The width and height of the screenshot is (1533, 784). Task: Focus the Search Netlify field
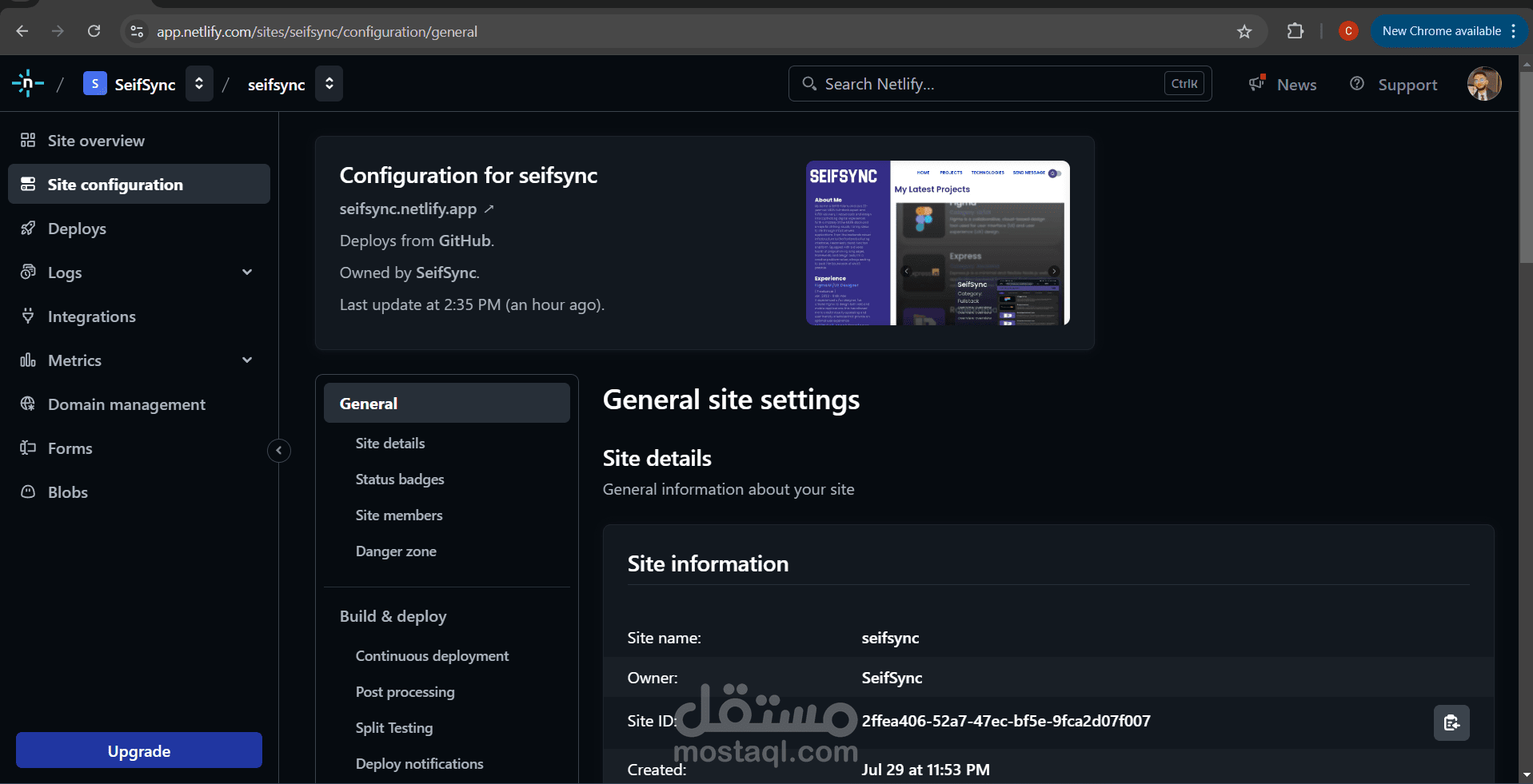pos(1000,83)
